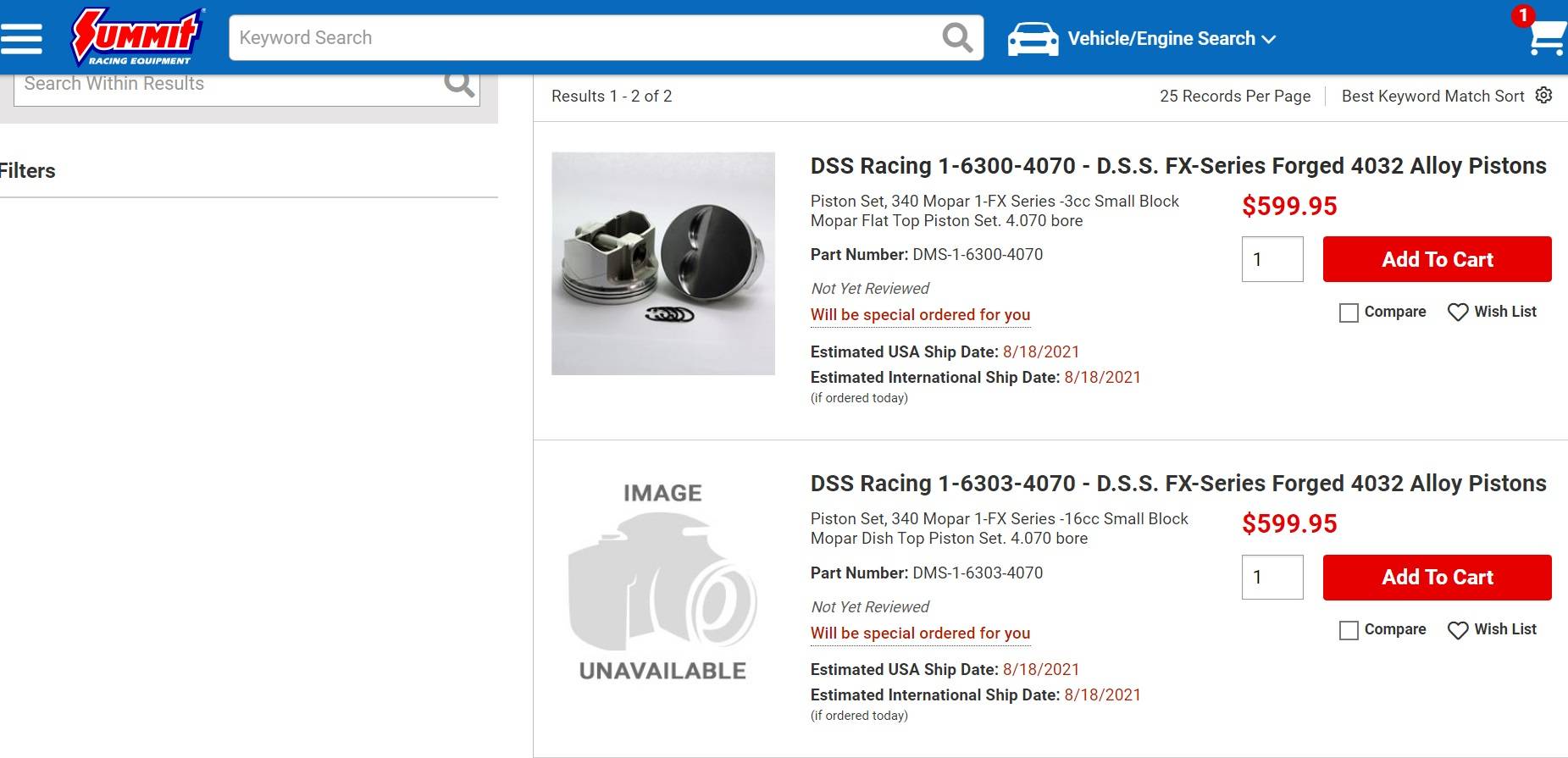
Task: Click the -16cc Dish Top description text
Action: click(1000, 528)
